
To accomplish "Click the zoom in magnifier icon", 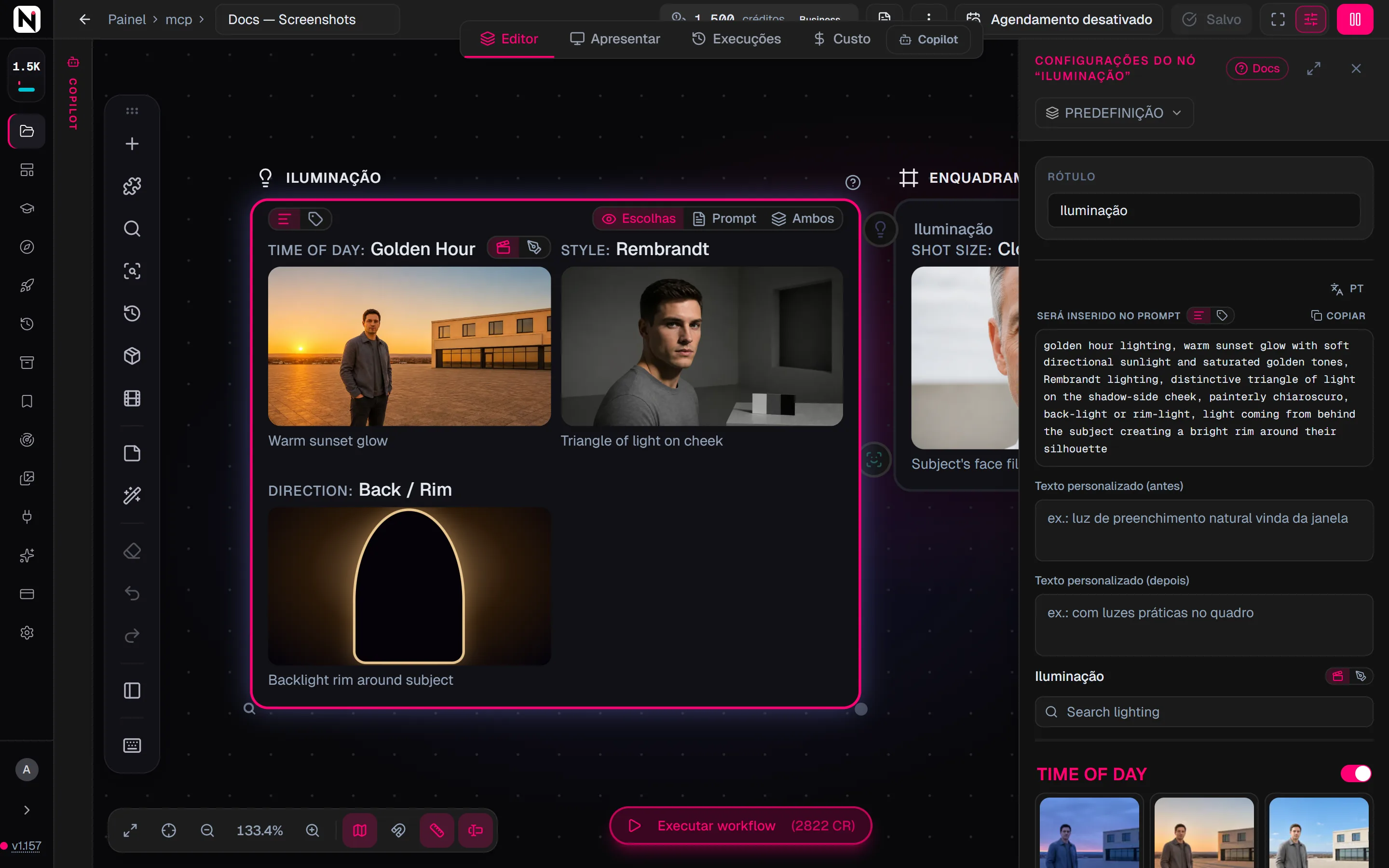I will [312, 830].
